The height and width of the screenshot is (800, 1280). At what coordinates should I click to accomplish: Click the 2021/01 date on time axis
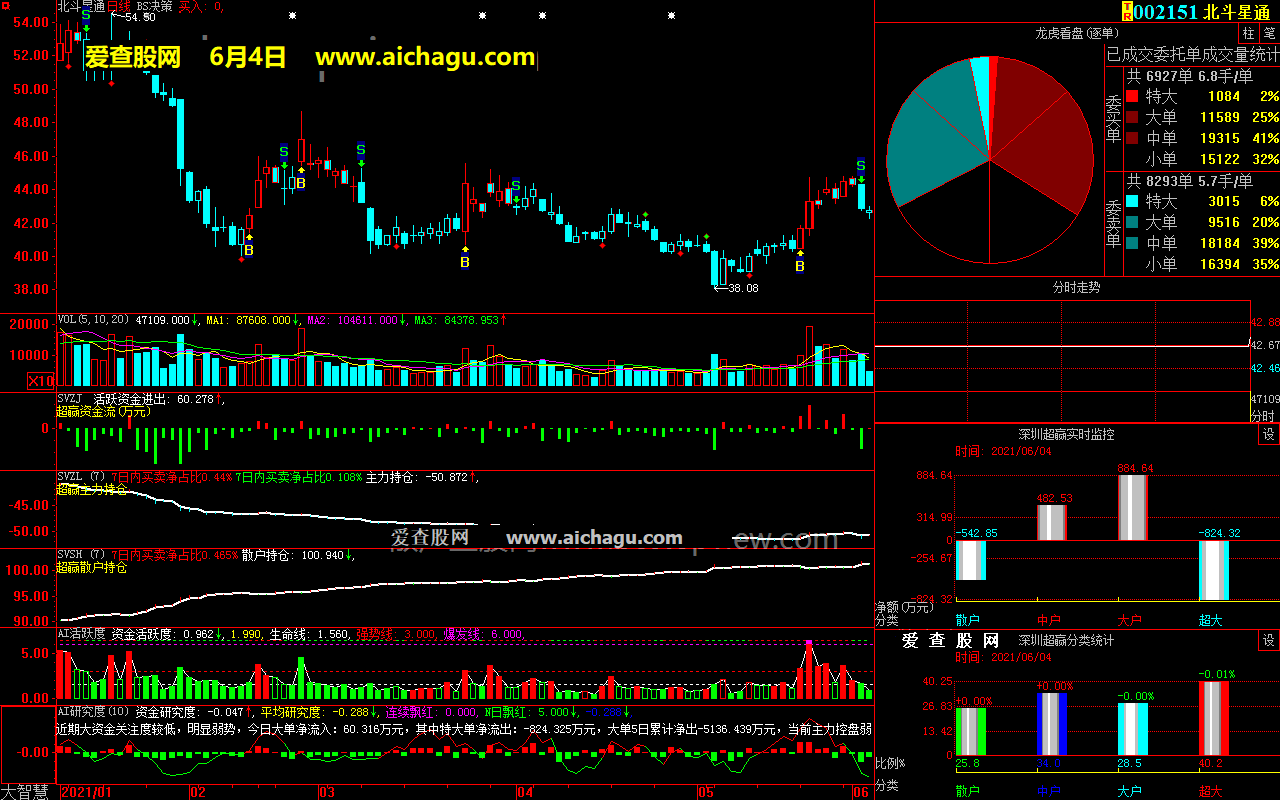[87, 791]
